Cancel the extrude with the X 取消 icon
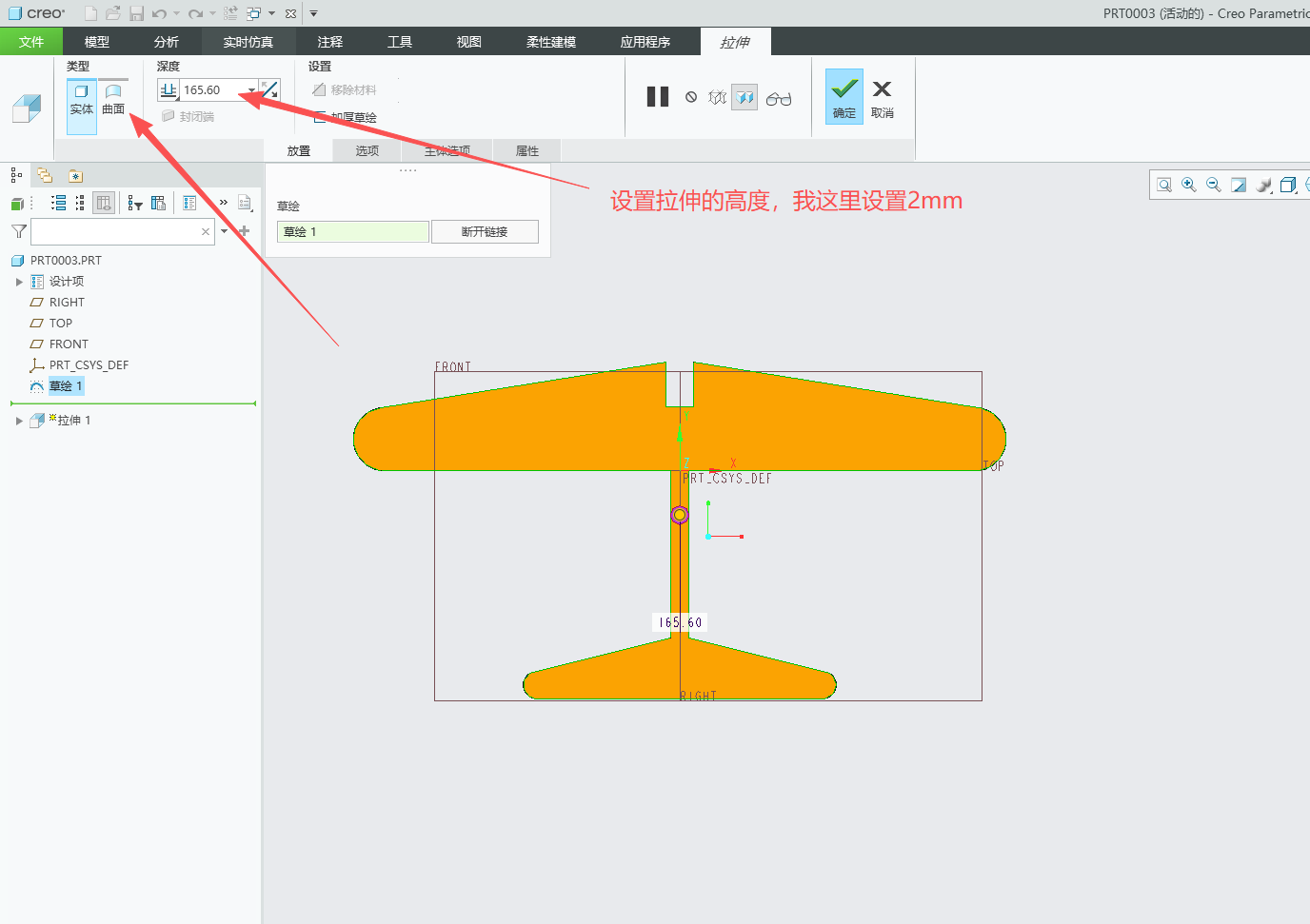This screenshot has height=924, width=1310. (x=883, y=96)
